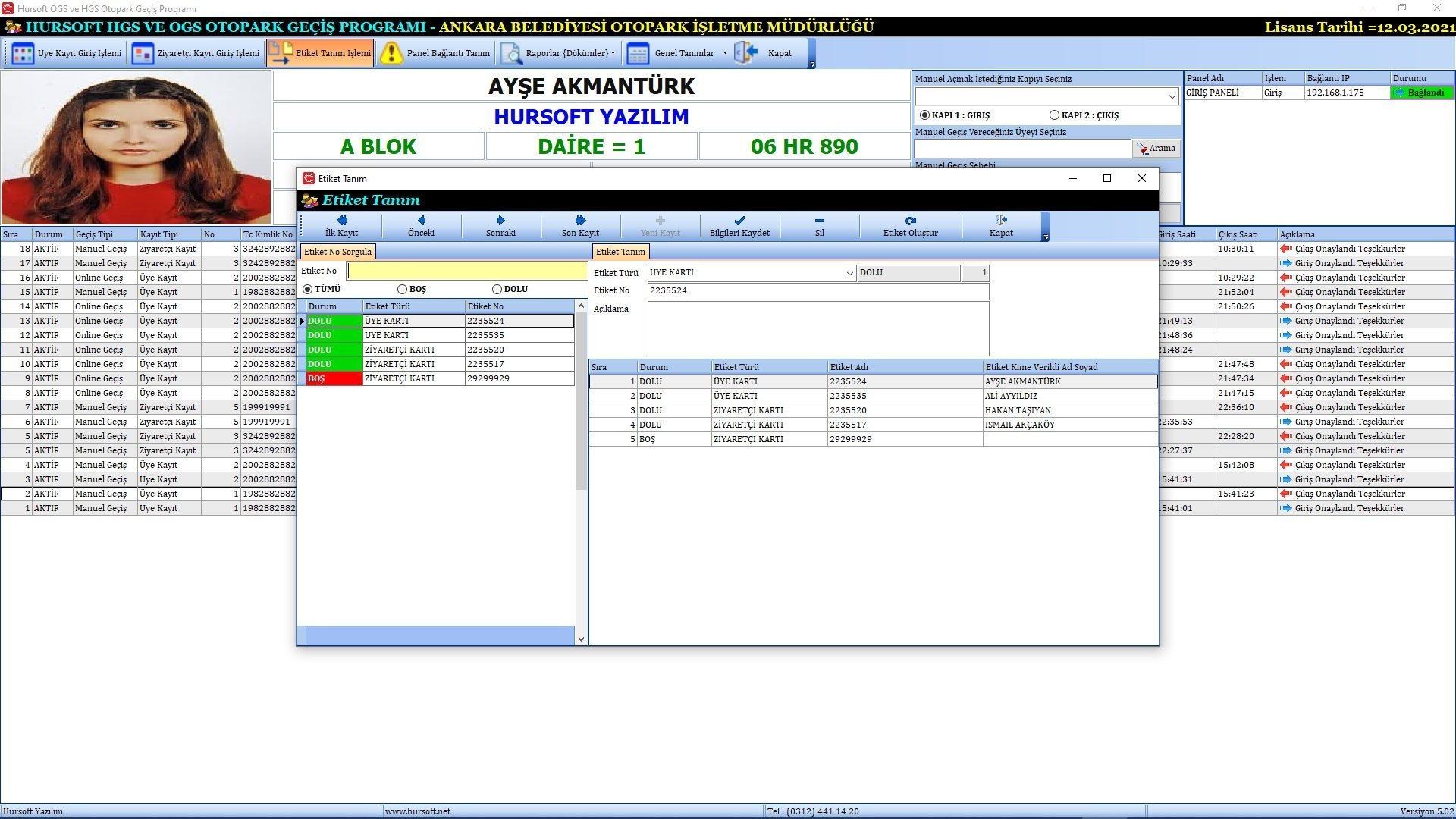This screenshot has width=1456, height=819.
Task: Choose the BOŞ filter option
Action: click(x=402, y=289)
